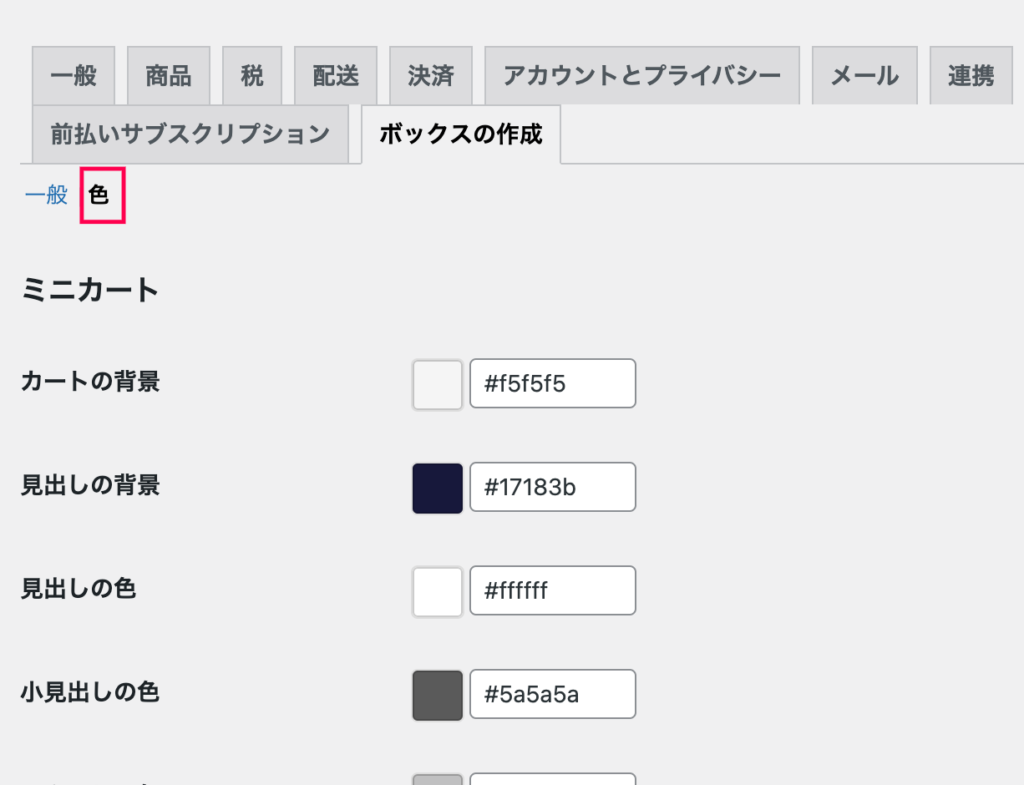Click the #17183b hex input field

click(552, 487)
